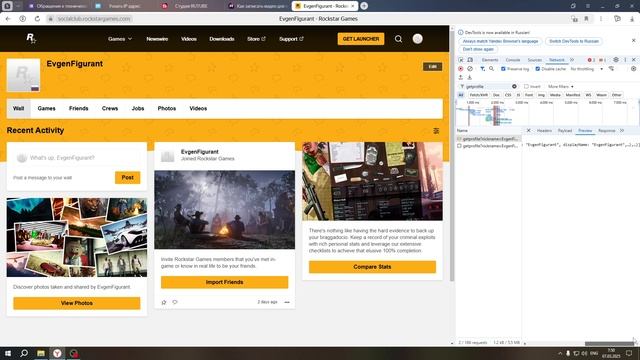Reload the page with refresh icon
The width and height of the screenshot is (640, 360).
tap(37, 19)
